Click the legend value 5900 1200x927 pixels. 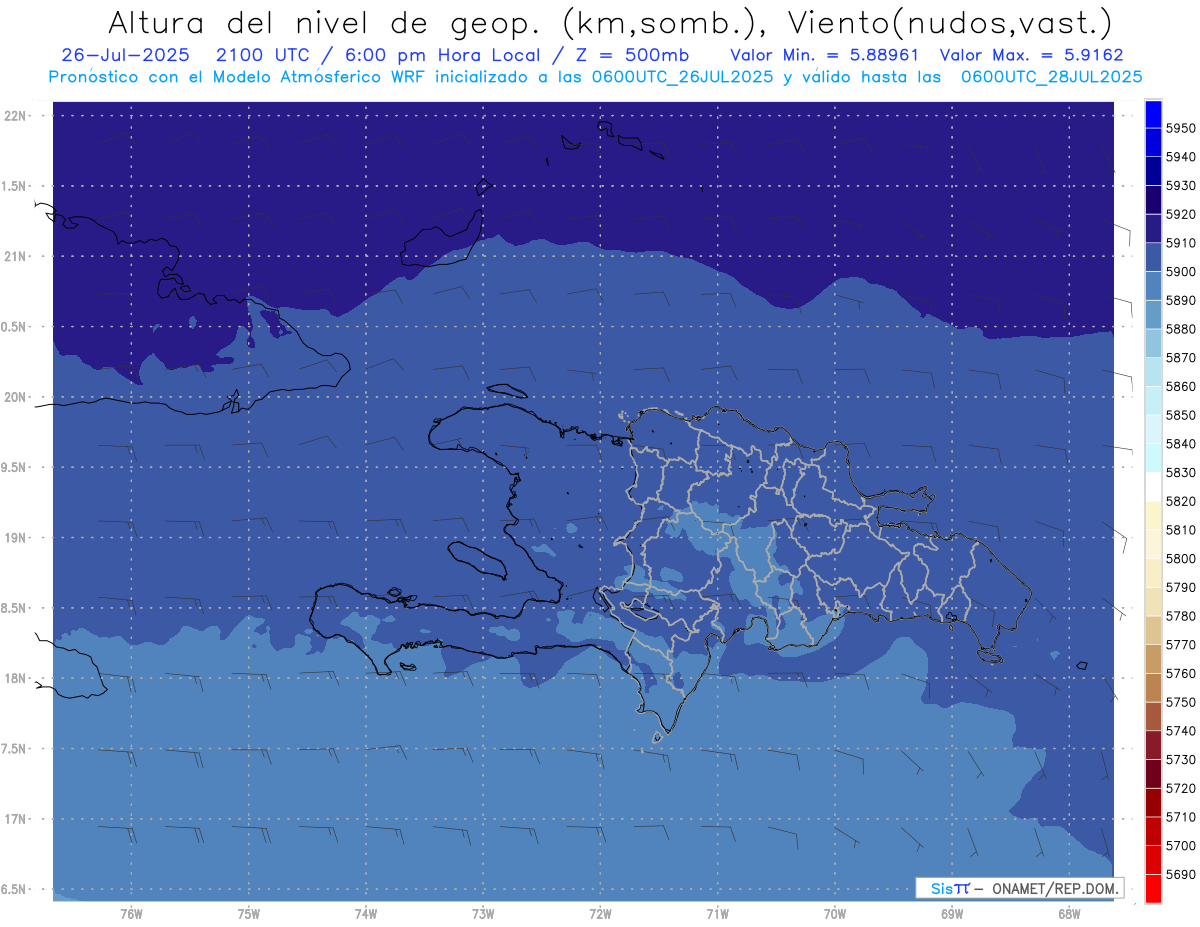click(x=1181, y=271)
